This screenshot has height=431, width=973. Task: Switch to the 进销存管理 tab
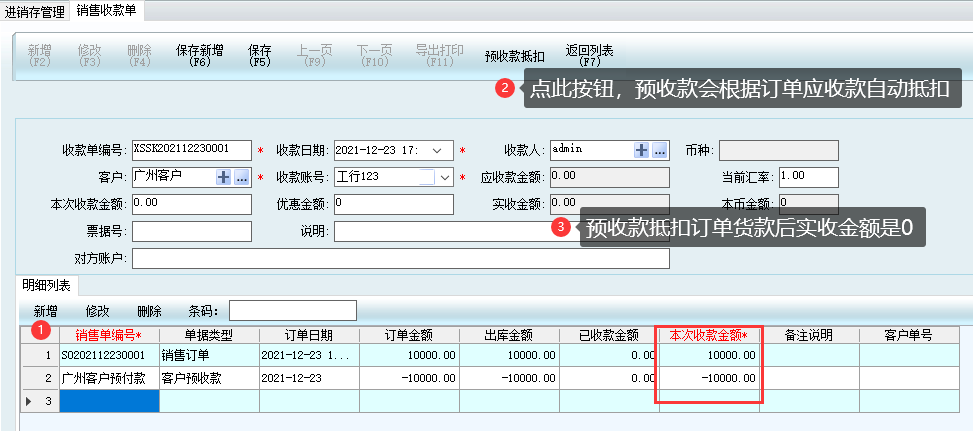pos(34,12)
